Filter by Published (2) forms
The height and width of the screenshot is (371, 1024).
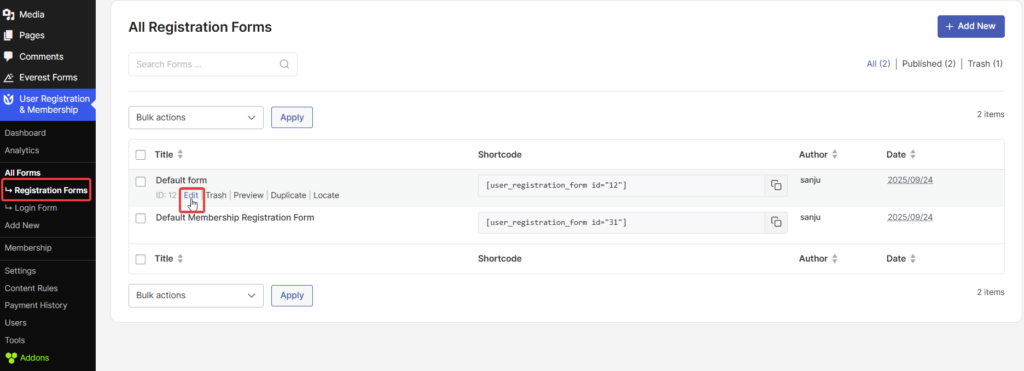tap(929, 64)
